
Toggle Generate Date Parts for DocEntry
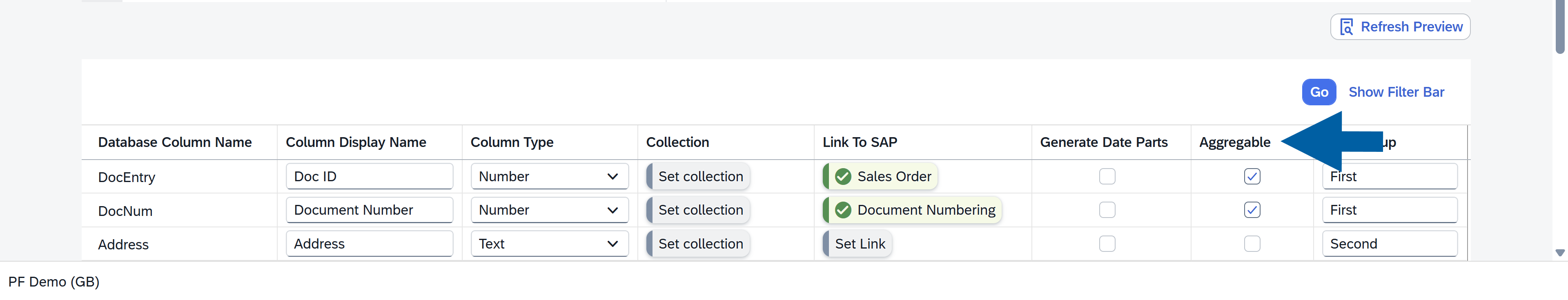click(1107, 176)
